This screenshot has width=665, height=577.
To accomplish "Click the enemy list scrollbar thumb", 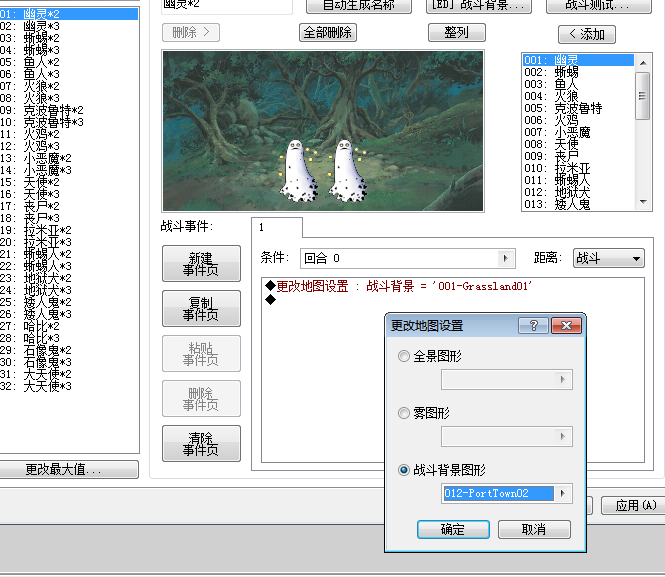I will click(x=643, y=96).
